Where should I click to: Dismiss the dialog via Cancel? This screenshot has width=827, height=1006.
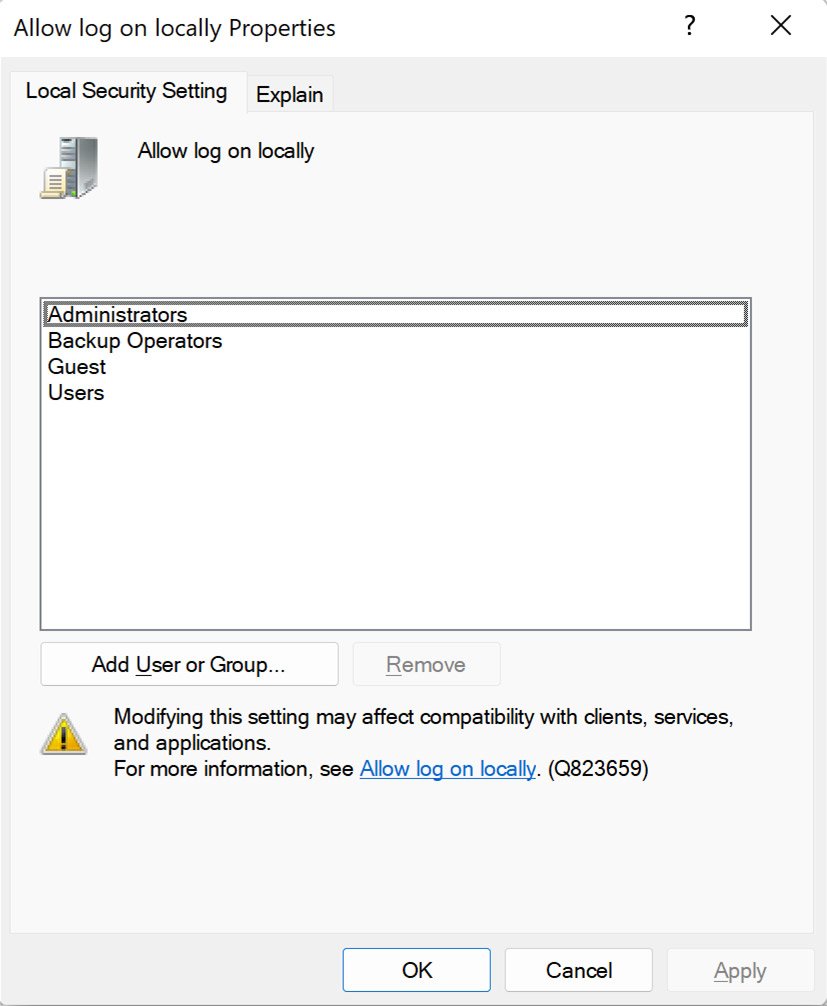point(578,969)
